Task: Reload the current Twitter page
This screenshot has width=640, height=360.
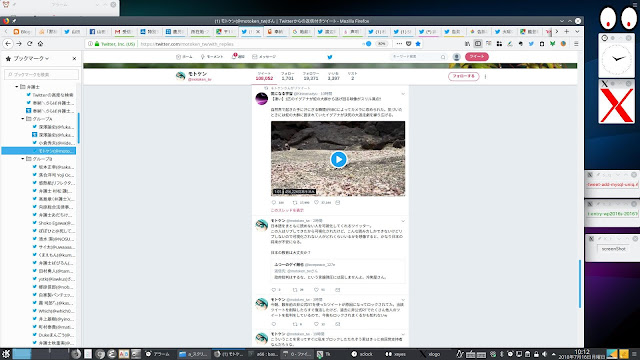Action: 29,44
